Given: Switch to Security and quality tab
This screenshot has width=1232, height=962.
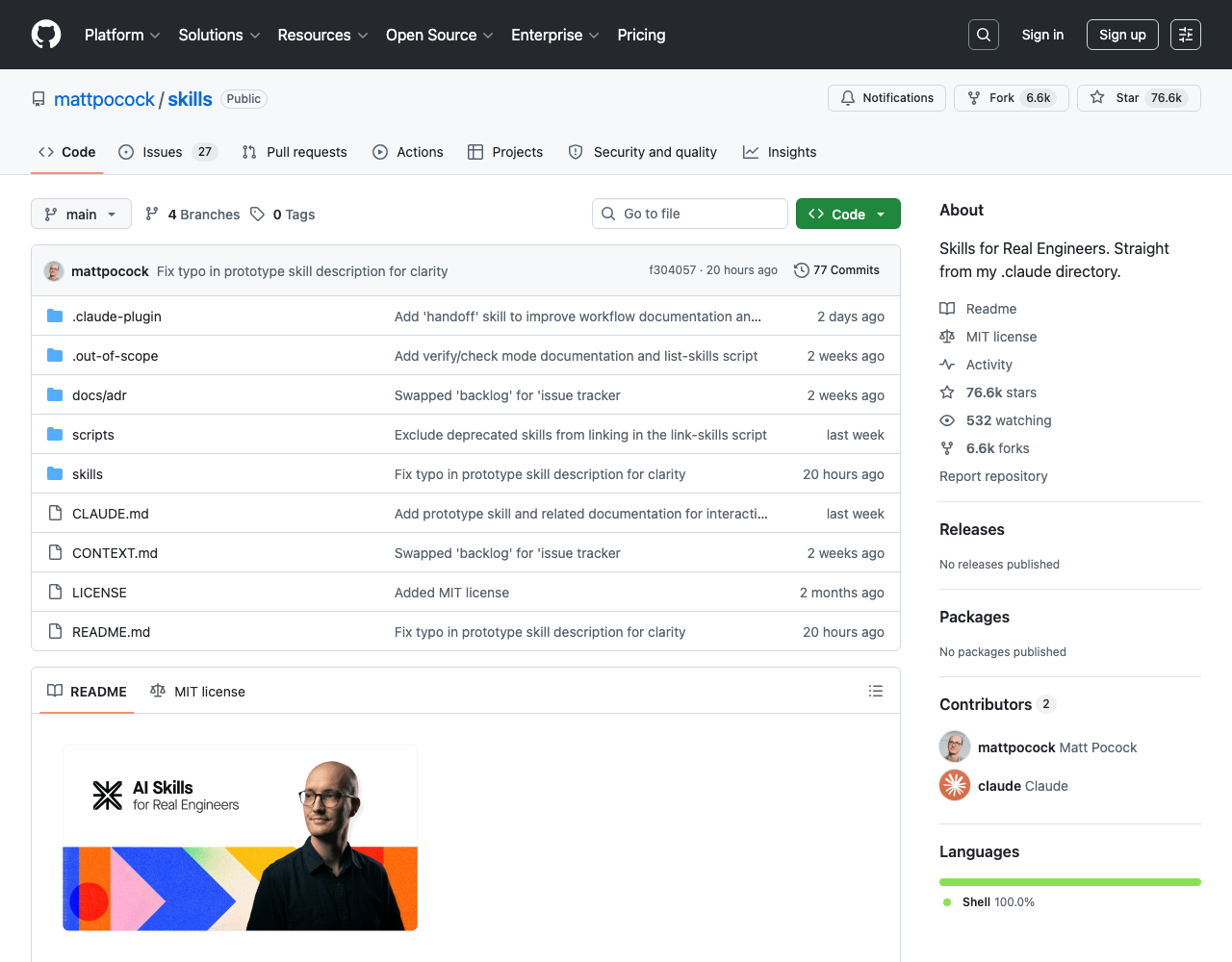Looking at the screenshot, I should [x=643, y=152].
